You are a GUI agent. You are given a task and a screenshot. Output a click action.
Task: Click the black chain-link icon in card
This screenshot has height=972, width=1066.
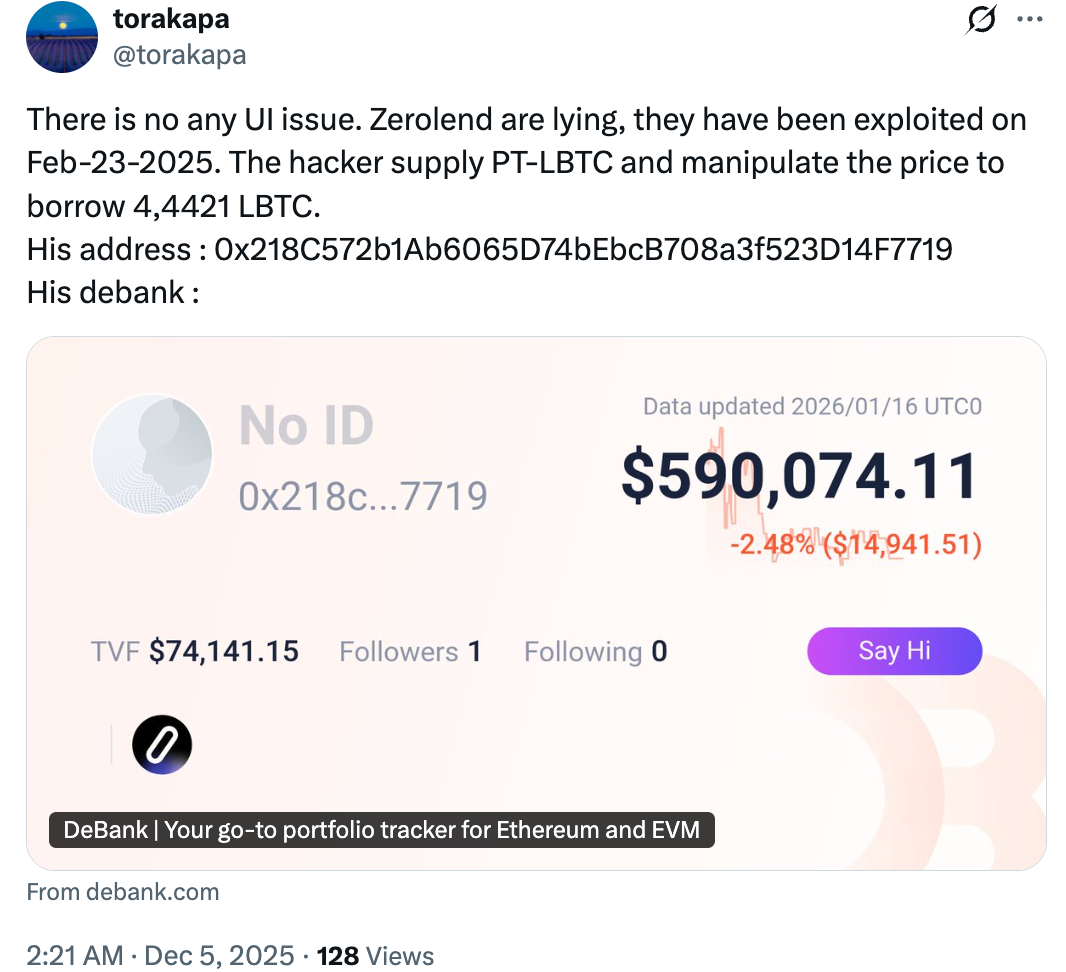[x=162, y=745]
